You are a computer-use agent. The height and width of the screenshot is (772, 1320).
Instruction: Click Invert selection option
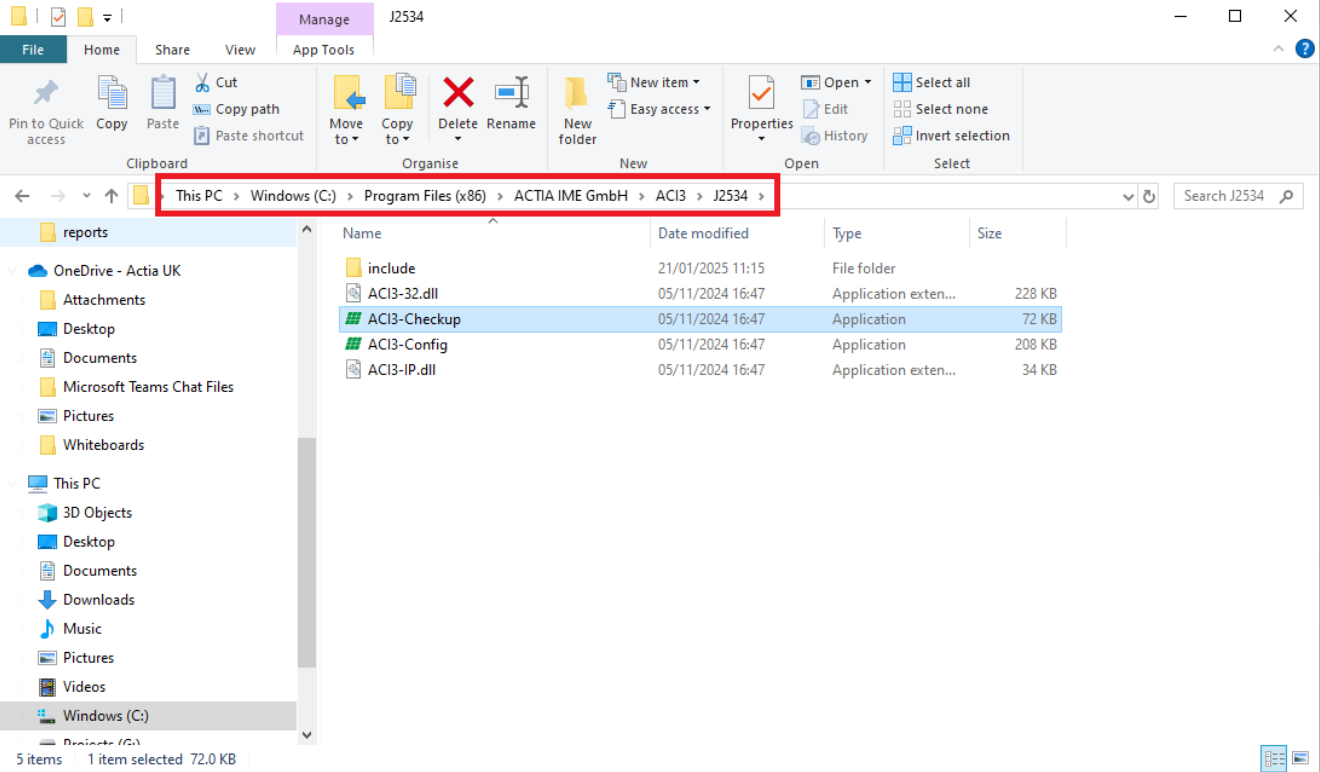[x=951, y=136]
